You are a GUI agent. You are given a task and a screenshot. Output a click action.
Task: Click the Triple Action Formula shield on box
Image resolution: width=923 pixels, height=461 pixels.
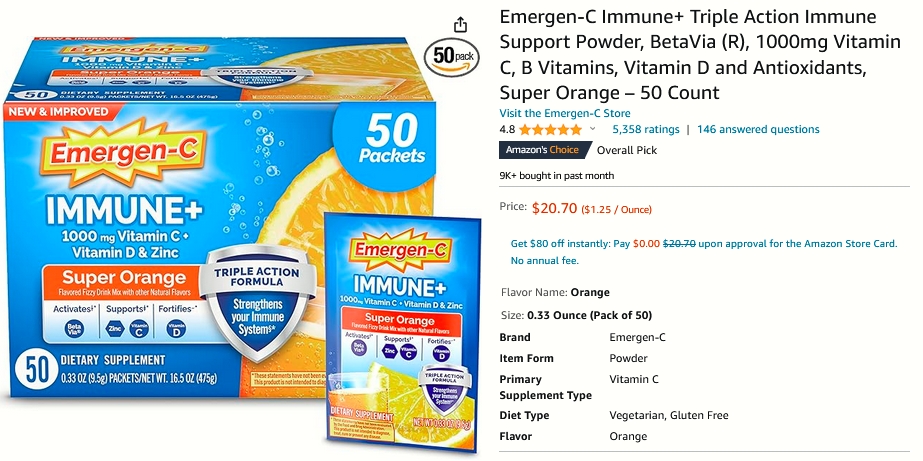257,302
